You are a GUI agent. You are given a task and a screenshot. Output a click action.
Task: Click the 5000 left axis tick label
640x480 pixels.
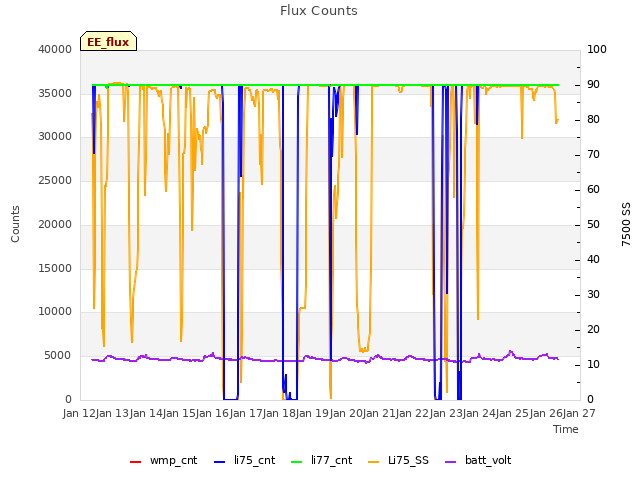click(58, 356)
